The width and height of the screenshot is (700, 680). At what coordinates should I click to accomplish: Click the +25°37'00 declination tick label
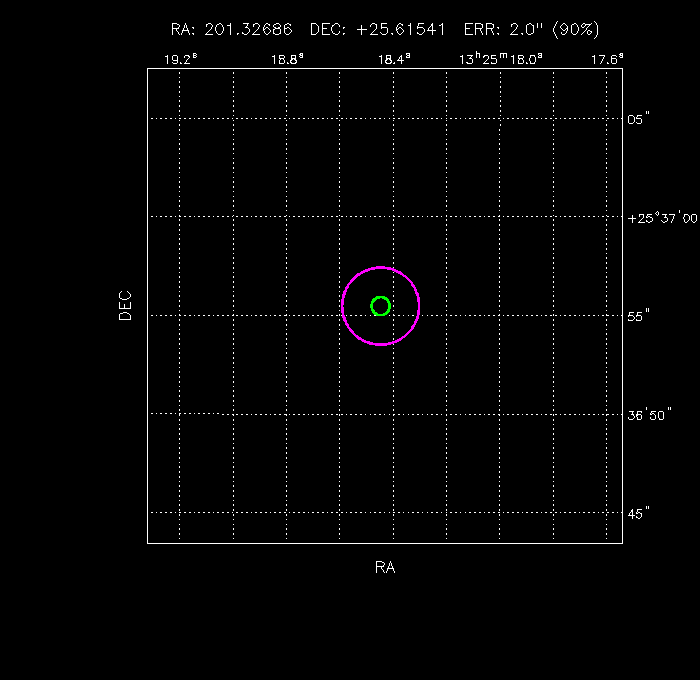pyautogui.click(x=662, y=218)
